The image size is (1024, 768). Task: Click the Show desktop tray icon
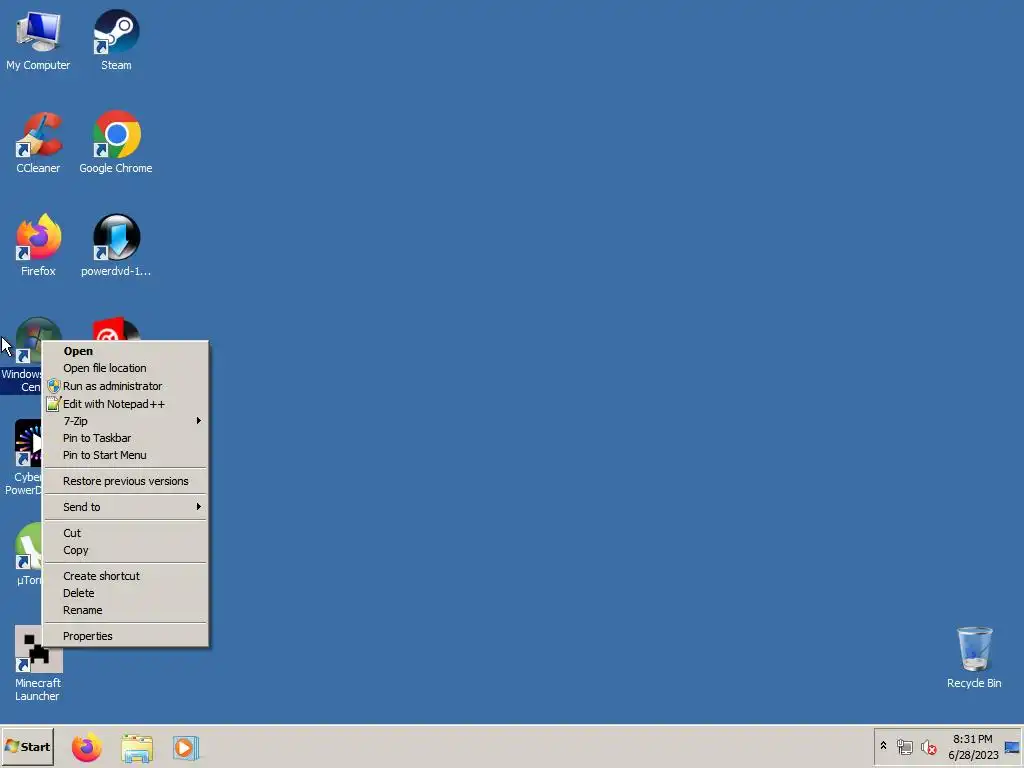tap(1012, 747)
